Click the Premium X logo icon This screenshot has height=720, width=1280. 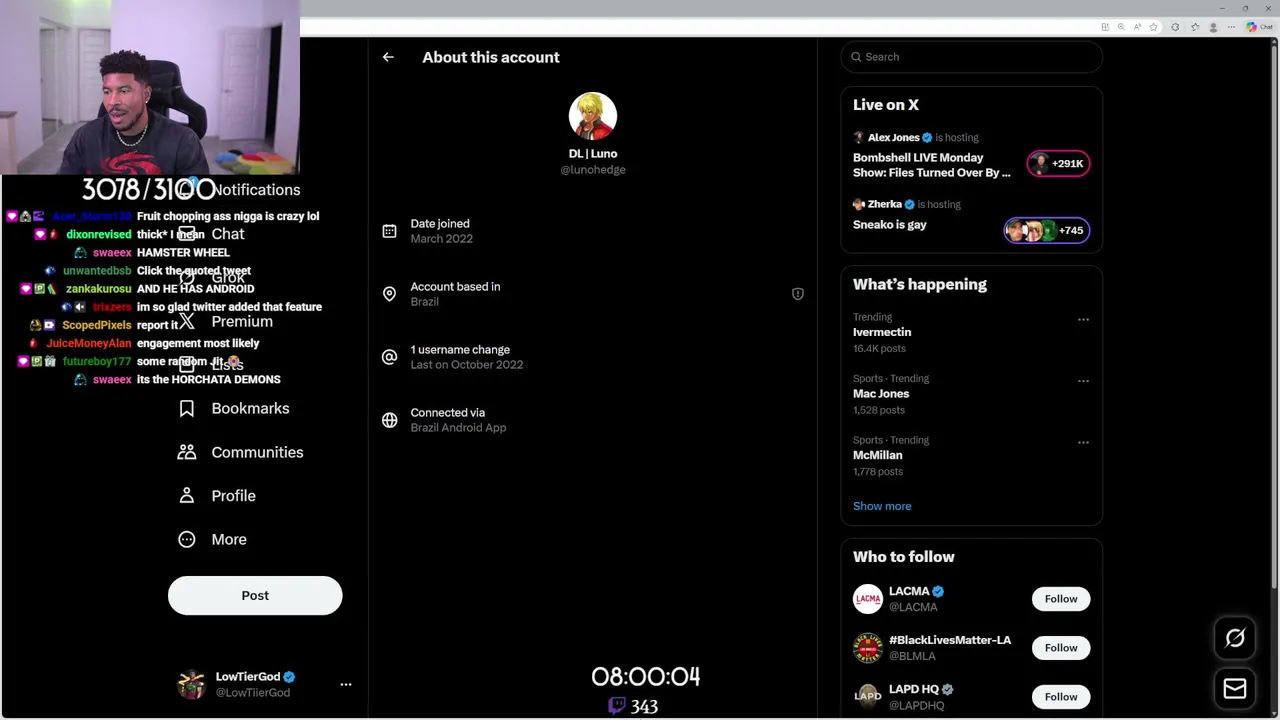click(x=187, y=321)
